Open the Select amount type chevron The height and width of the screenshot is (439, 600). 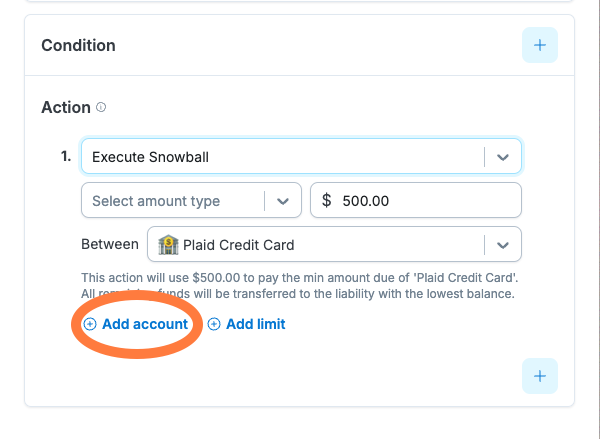coord(283,200)
